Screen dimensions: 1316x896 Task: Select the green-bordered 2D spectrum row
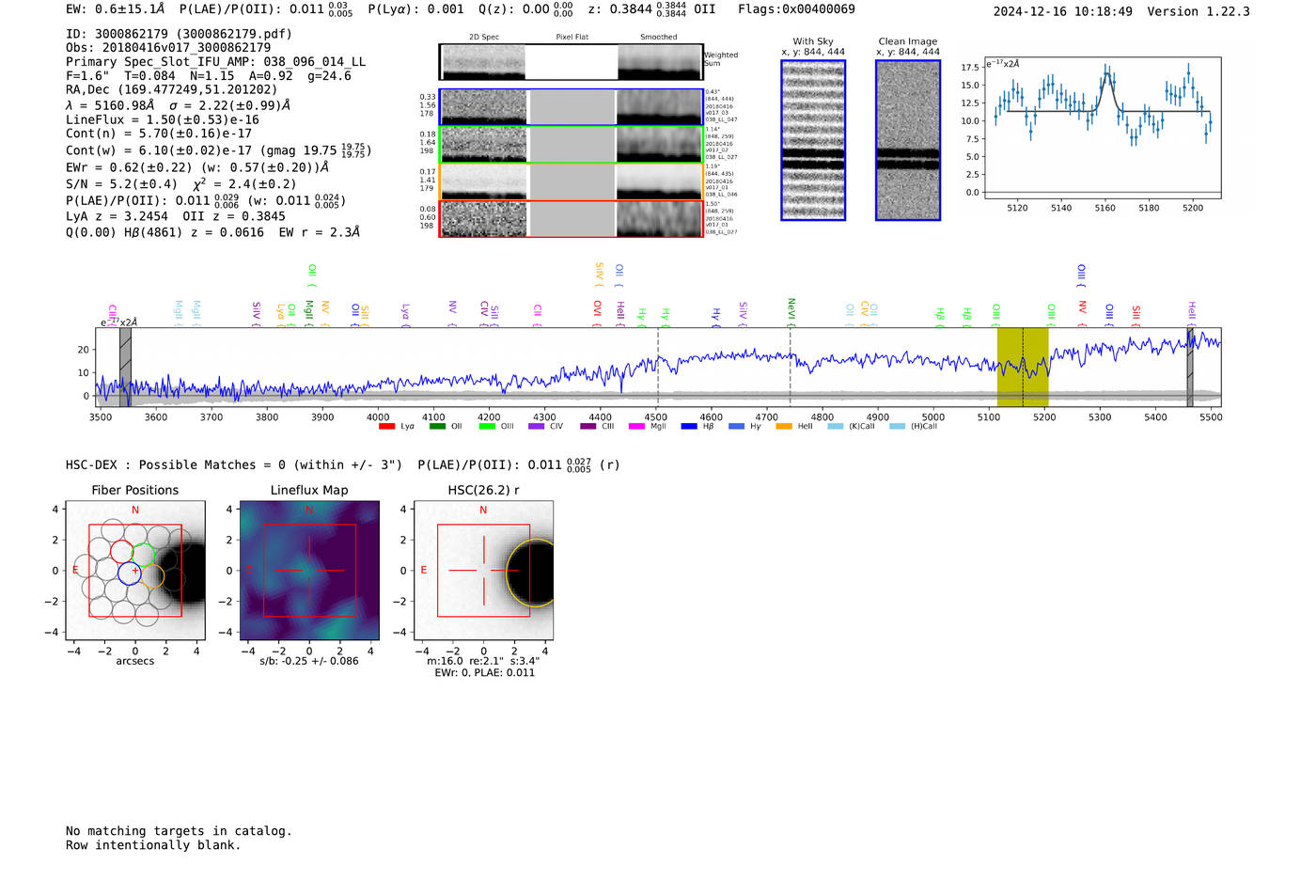point(572,145)
